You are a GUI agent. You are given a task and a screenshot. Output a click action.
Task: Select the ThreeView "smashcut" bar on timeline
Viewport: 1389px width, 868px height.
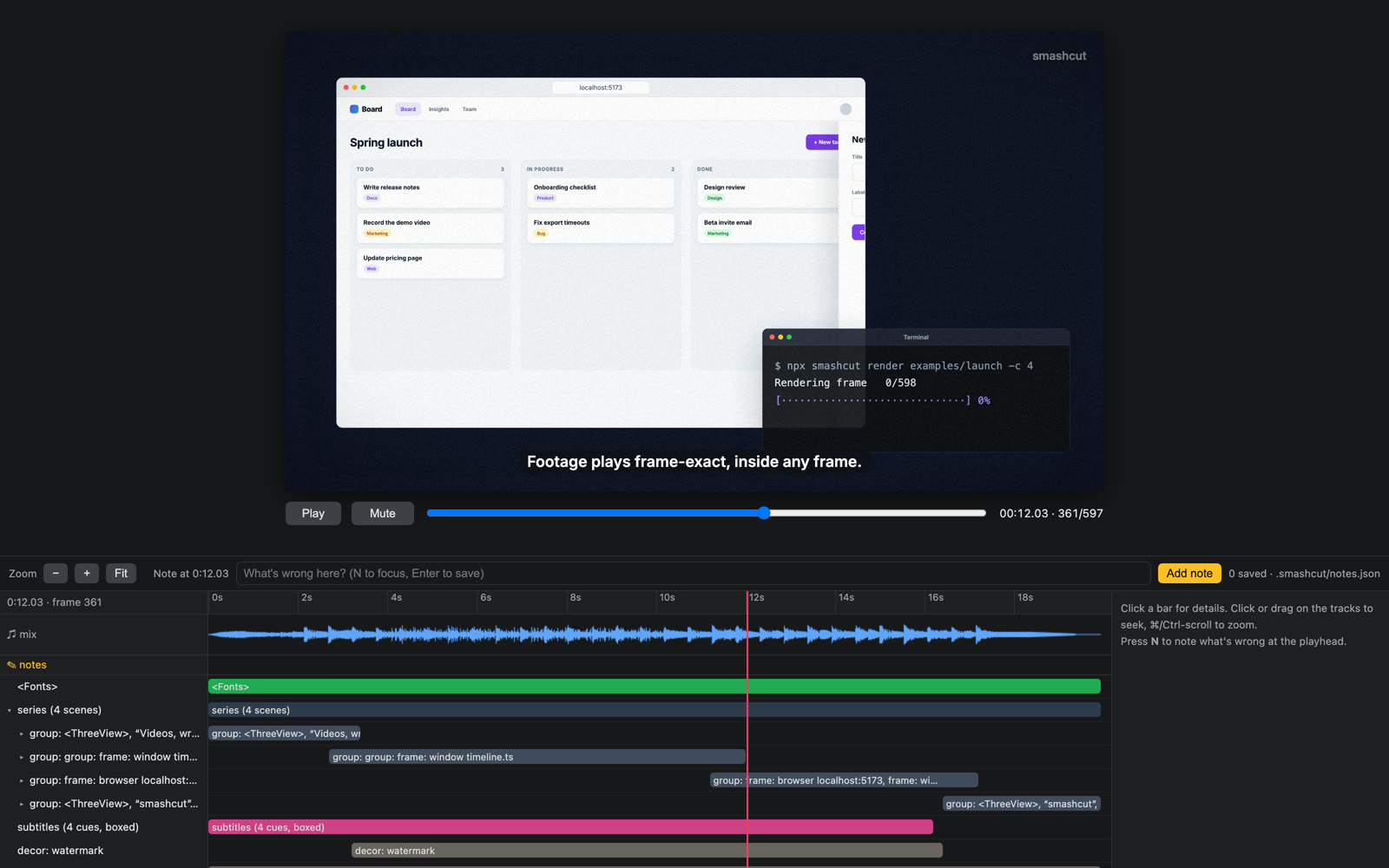[x=1022, y=804]
